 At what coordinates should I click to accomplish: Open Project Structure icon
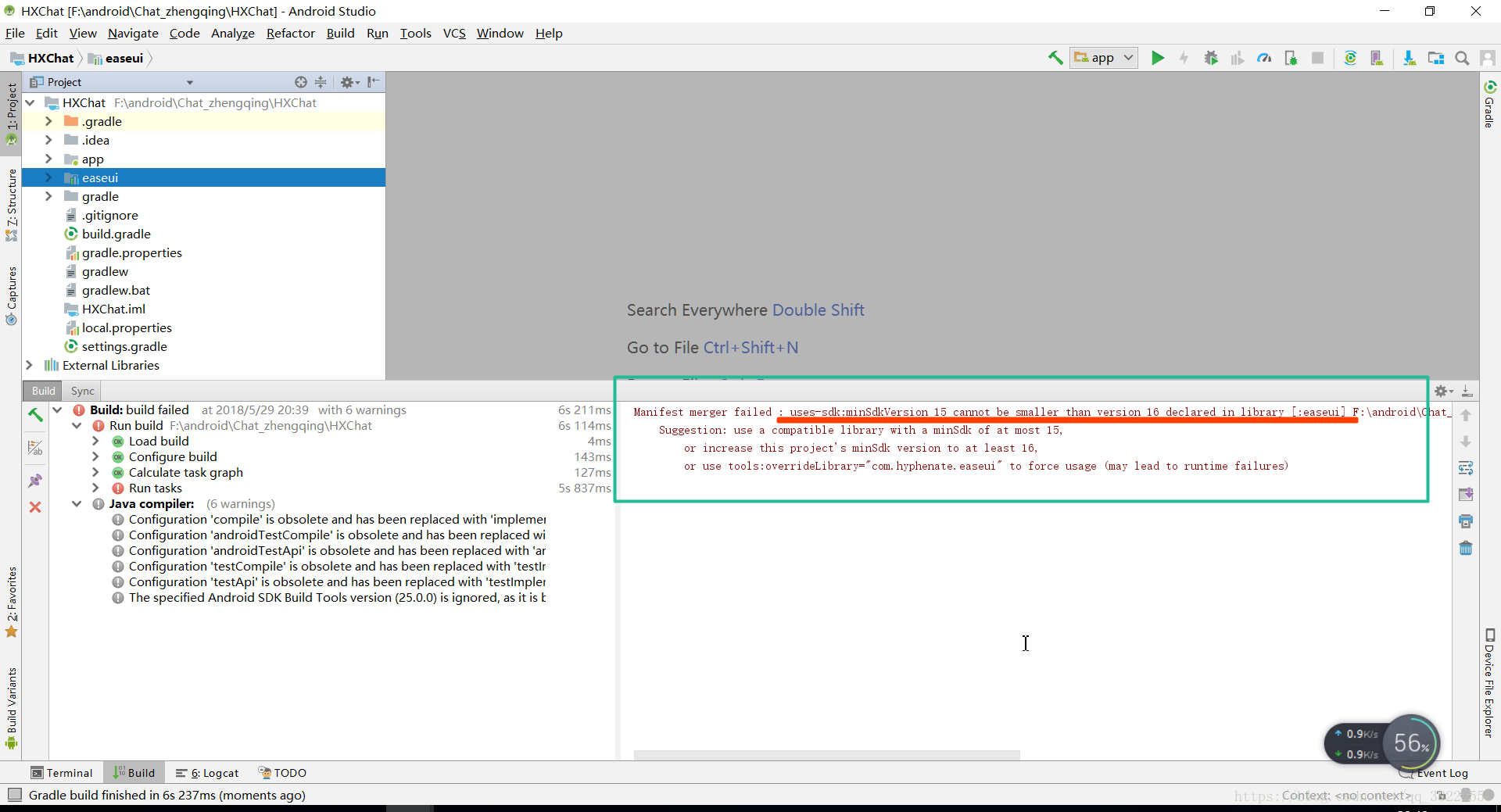point(1436,58)
